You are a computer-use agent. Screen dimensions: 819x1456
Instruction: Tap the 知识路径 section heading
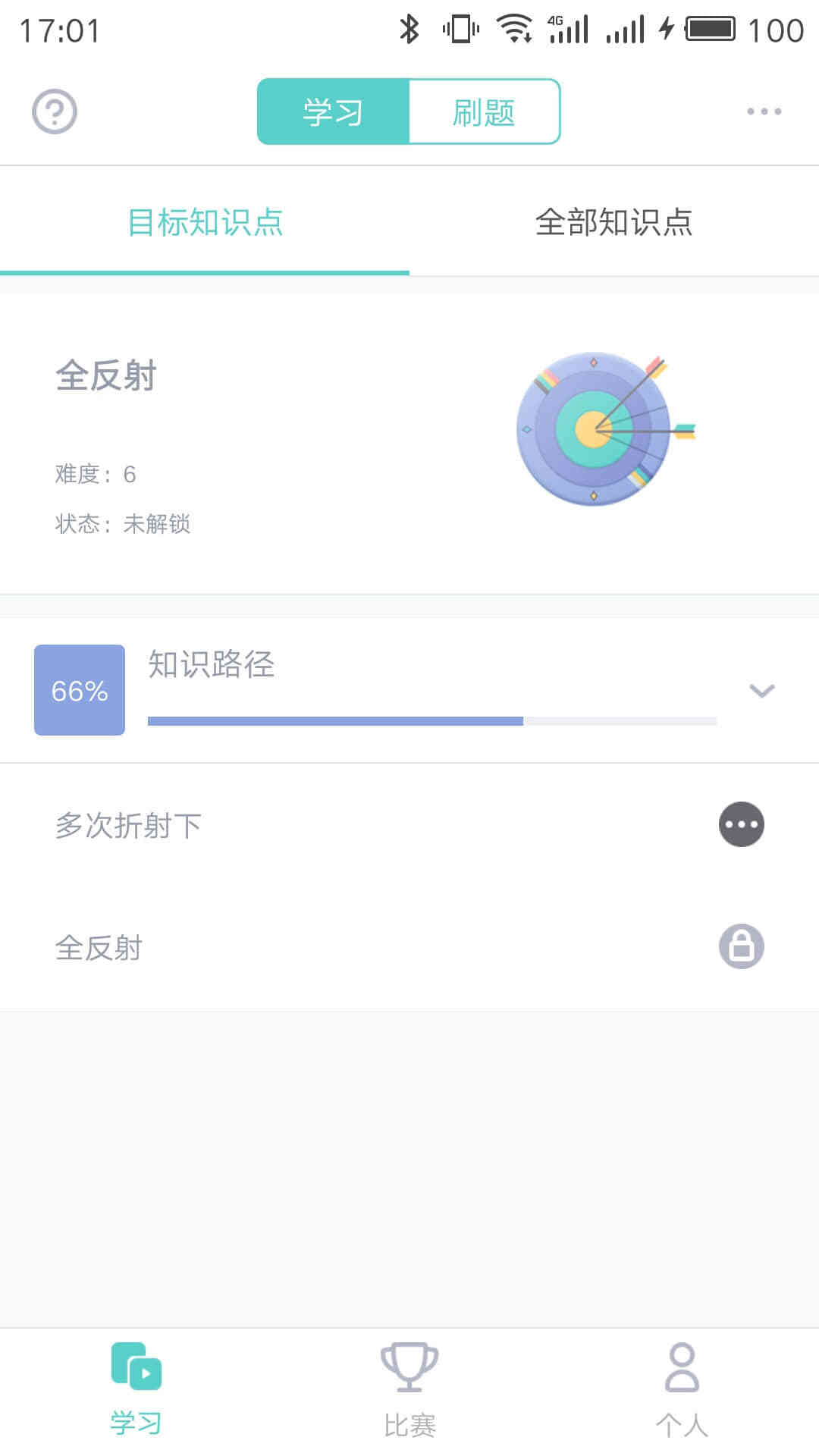coord(212,664)
